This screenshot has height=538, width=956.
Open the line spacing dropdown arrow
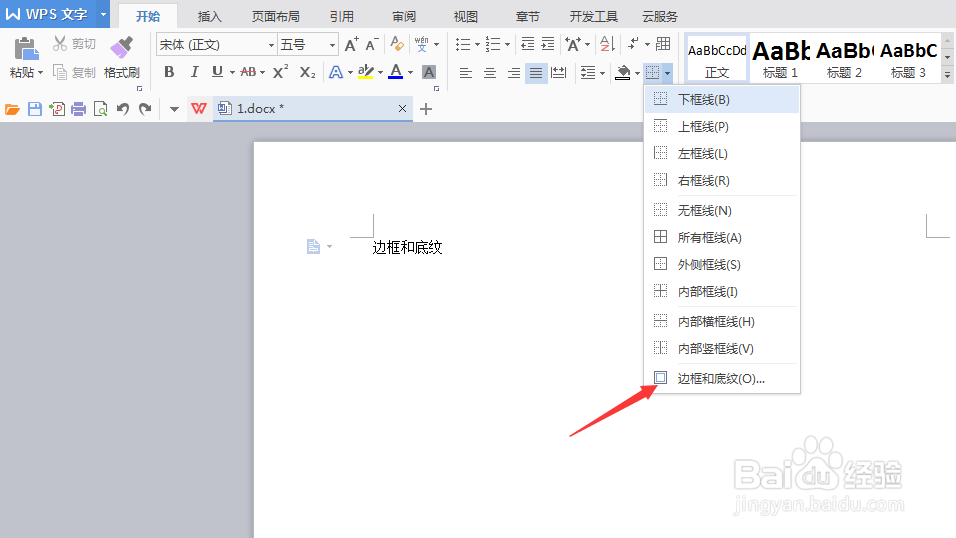coord(602,73)
